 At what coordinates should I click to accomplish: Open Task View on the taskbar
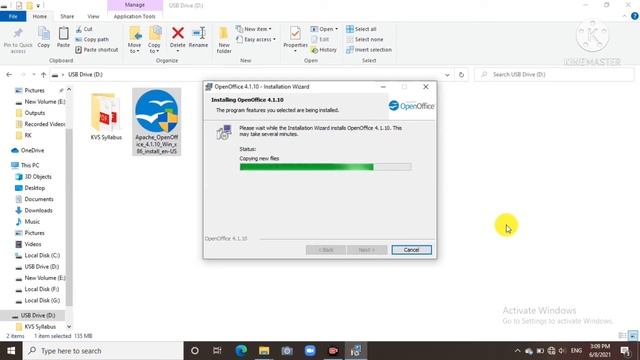coord(217,351)
